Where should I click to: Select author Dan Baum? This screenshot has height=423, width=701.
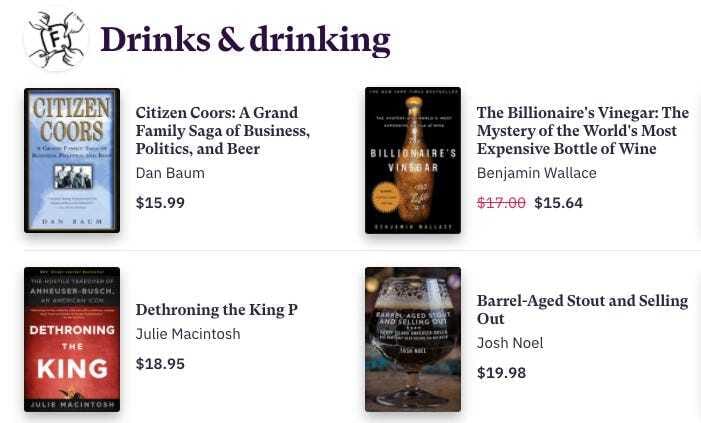point(170,173)
